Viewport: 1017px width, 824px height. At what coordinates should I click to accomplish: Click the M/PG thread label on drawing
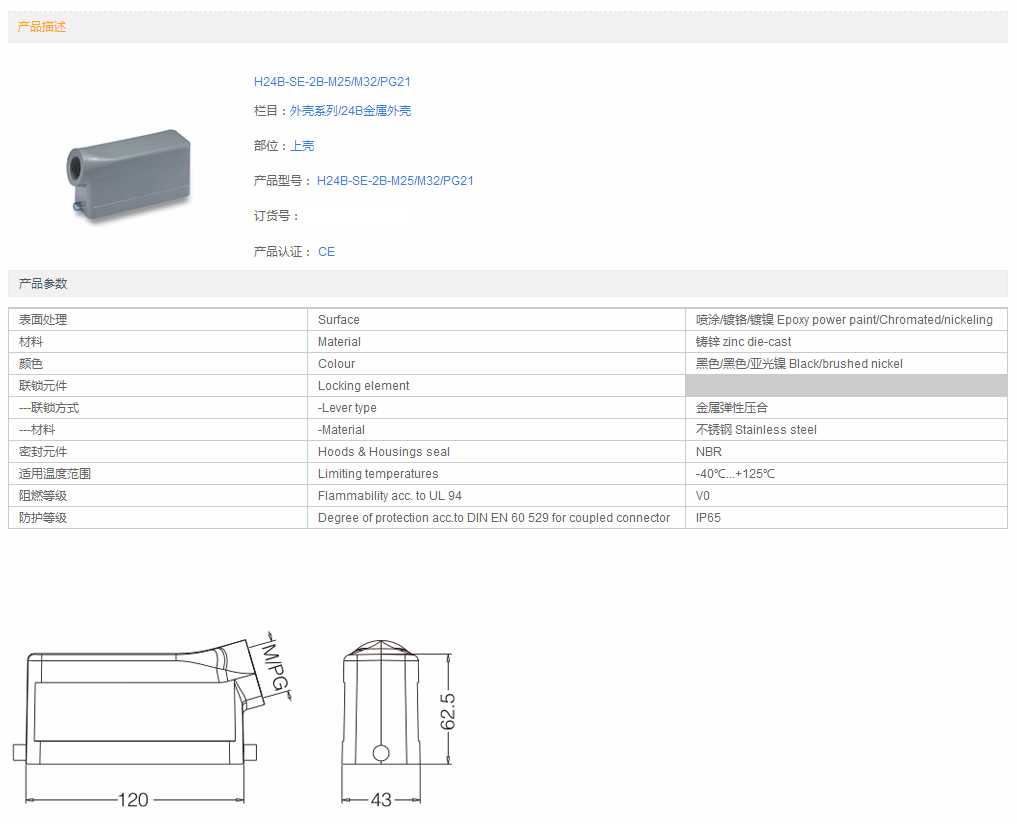(x=274, y=666)
